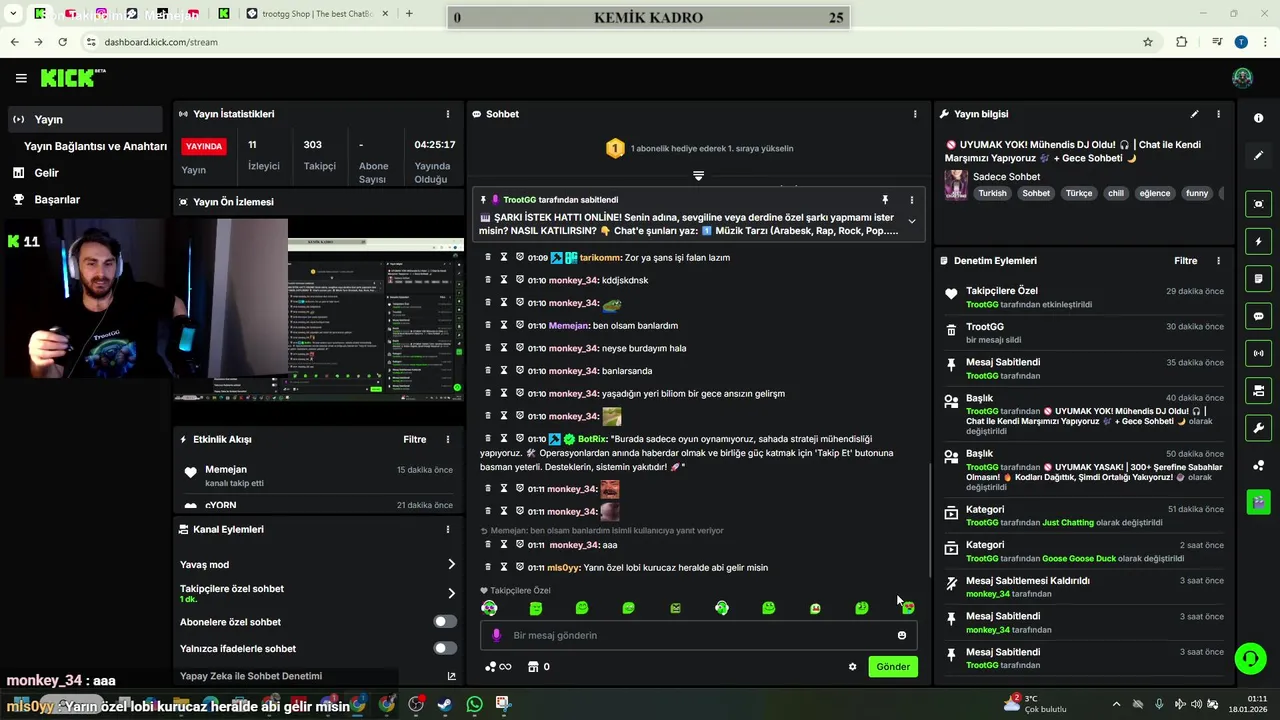Screen dimensions: 1280x720
Task: Open WhatsApp from the taskbar
Action: point(474,704)
